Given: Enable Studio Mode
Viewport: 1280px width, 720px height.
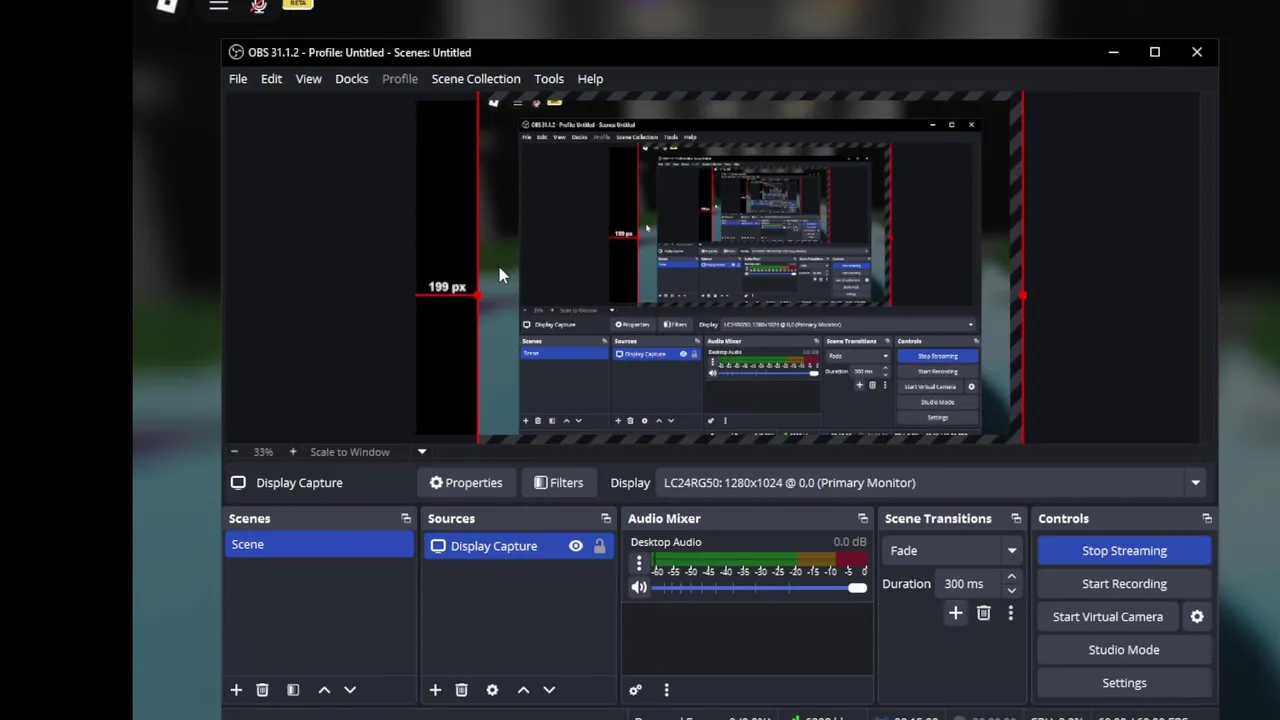Looking at the screenshot, I should click(1124, 650).
